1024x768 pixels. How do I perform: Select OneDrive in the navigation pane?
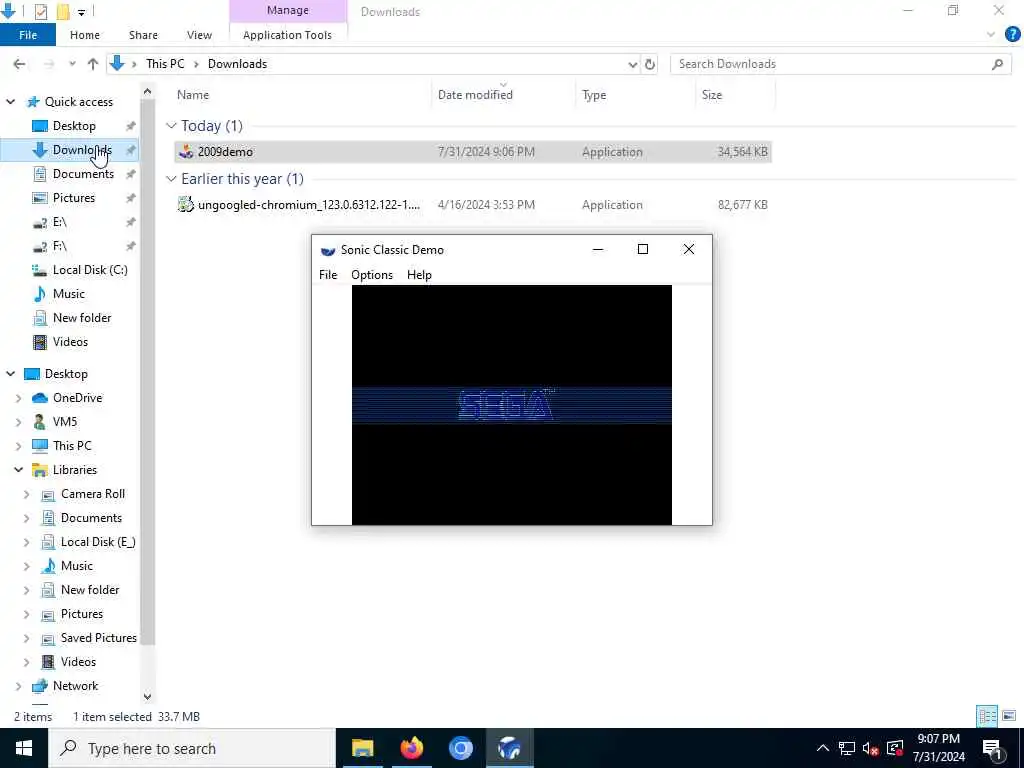coord(77,398)
